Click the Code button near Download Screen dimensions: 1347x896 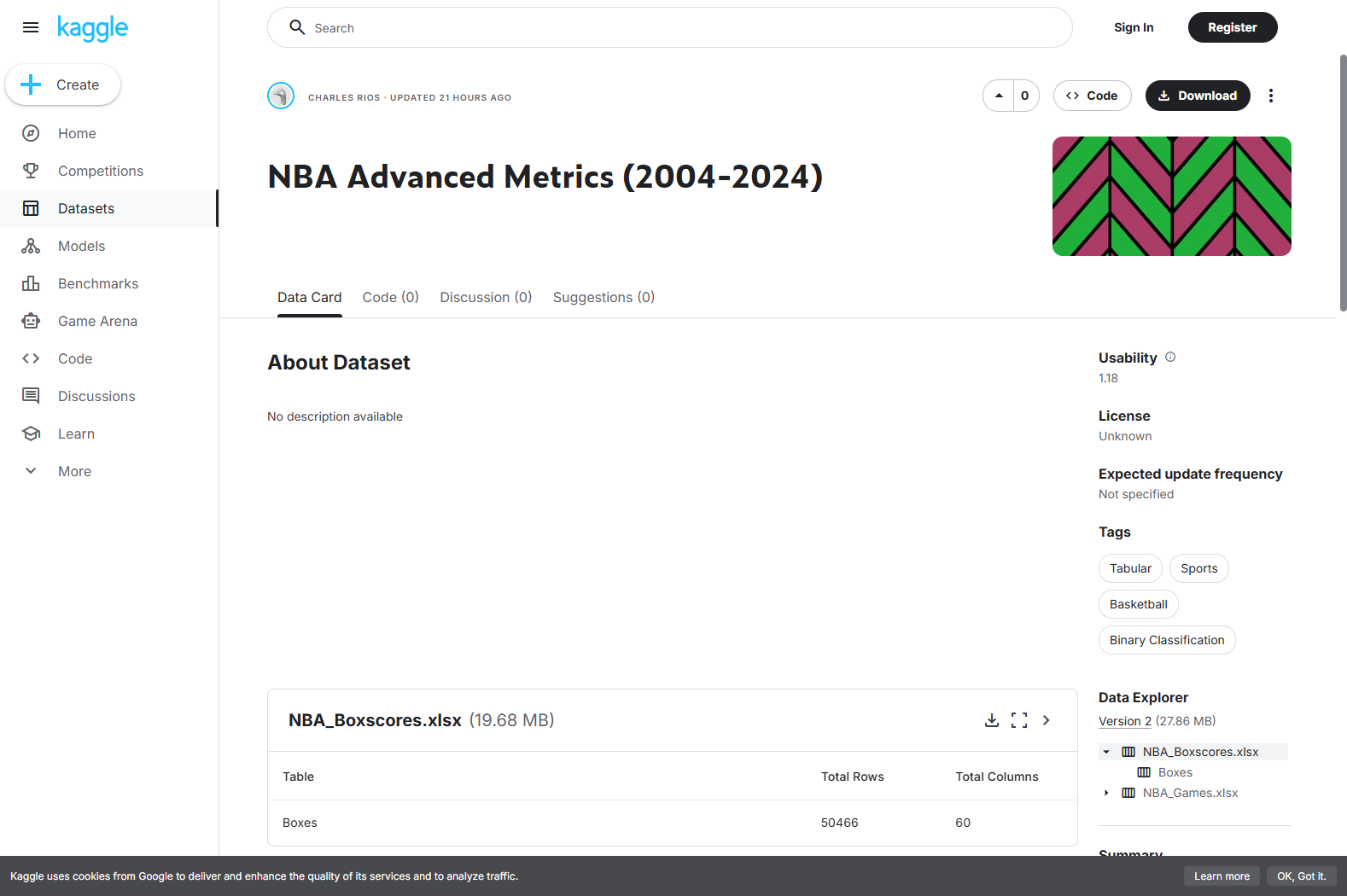(x=1092, y=96)
